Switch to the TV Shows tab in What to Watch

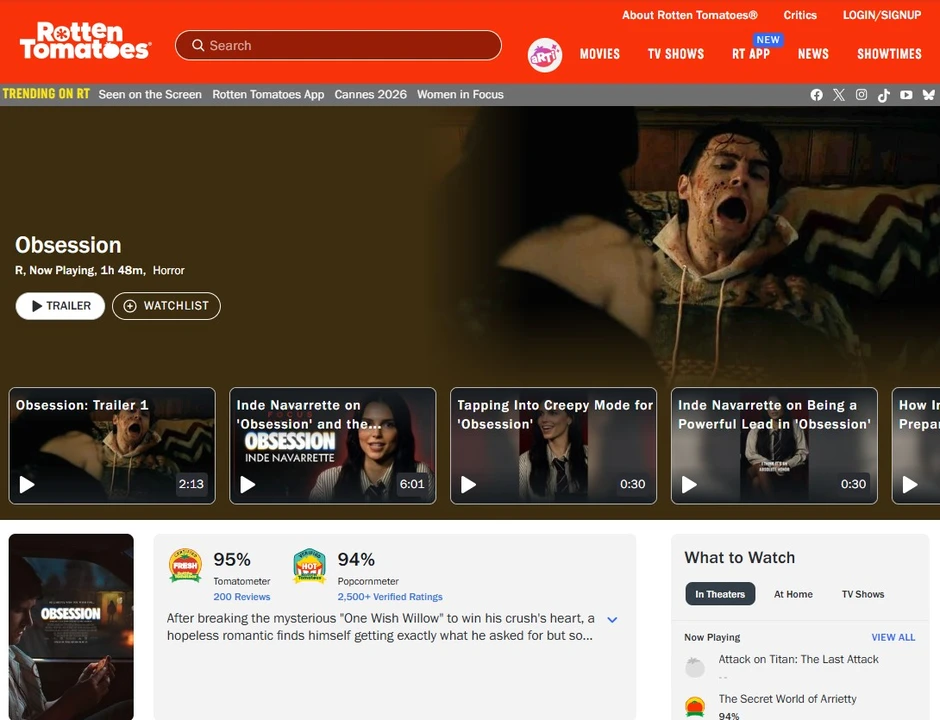click(x=863, y=594)
